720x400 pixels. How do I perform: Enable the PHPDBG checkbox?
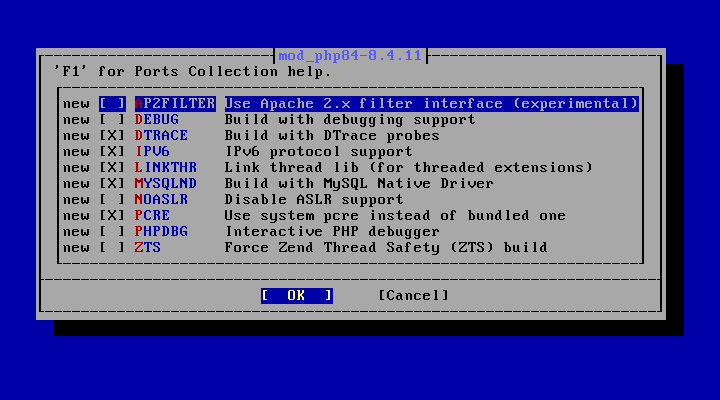pos(112,232)
